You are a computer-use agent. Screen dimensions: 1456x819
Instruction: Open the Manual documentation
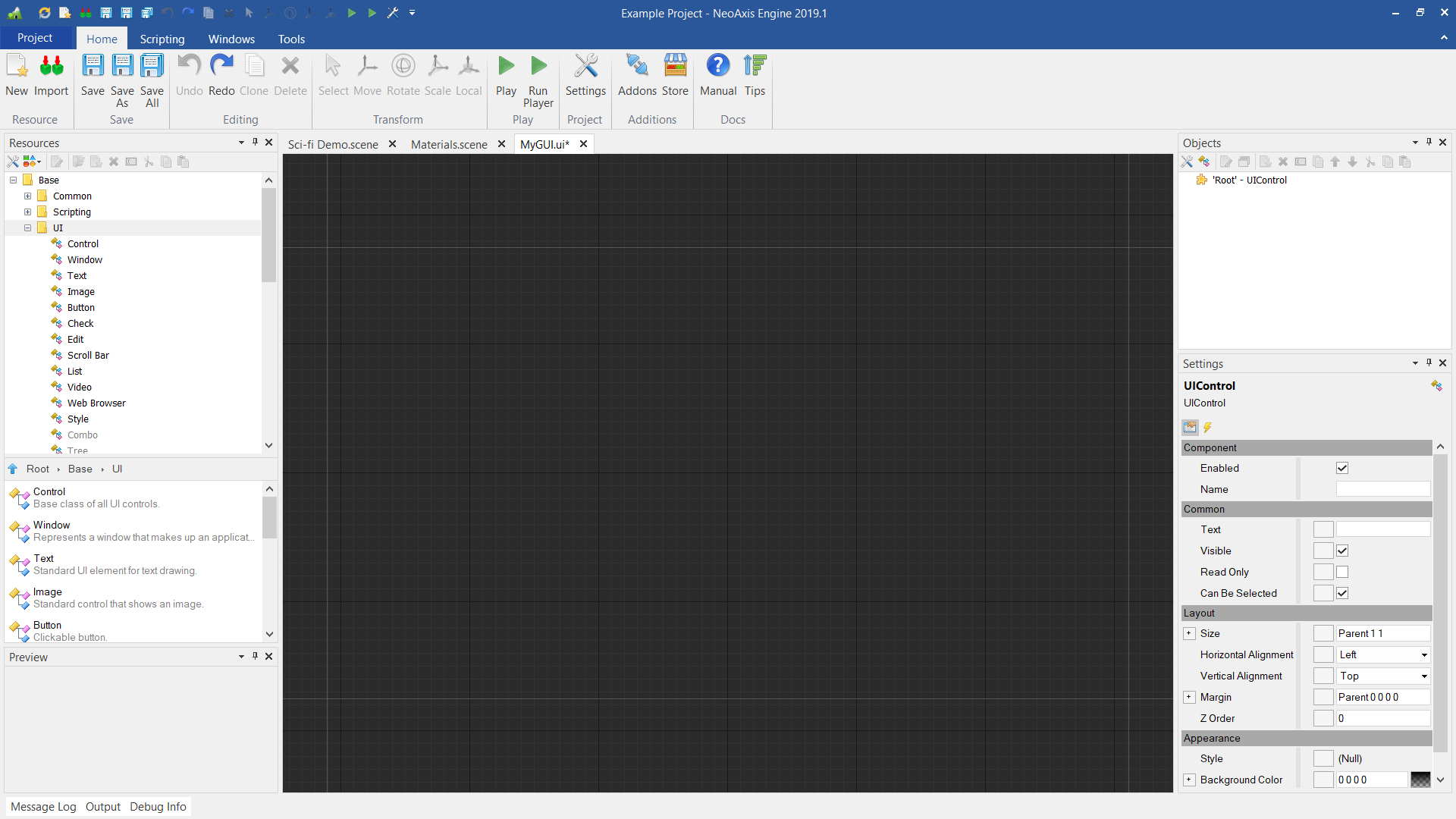point(718,74)
